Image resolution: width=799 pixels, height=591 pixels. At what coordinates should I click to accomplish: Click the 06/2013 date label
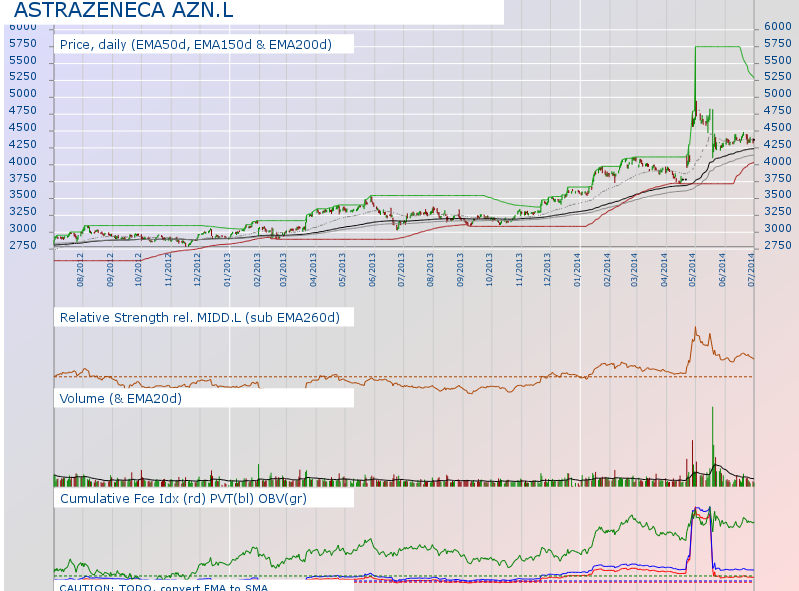tap(371, 270)
